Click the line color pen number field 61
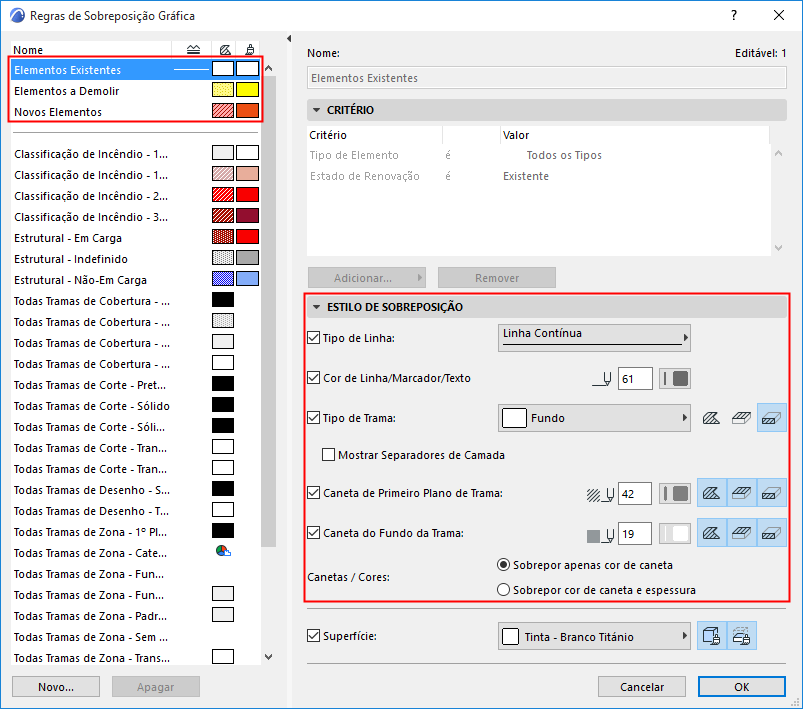 [x=635, y=379]
